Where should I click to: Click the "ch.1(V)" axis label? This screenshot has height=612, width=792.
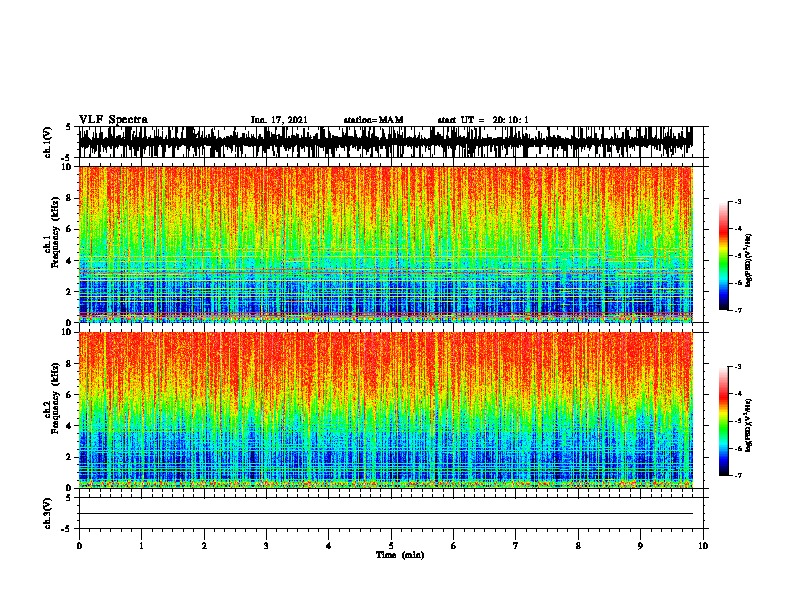pyautogui.click(x=48, y=142)
